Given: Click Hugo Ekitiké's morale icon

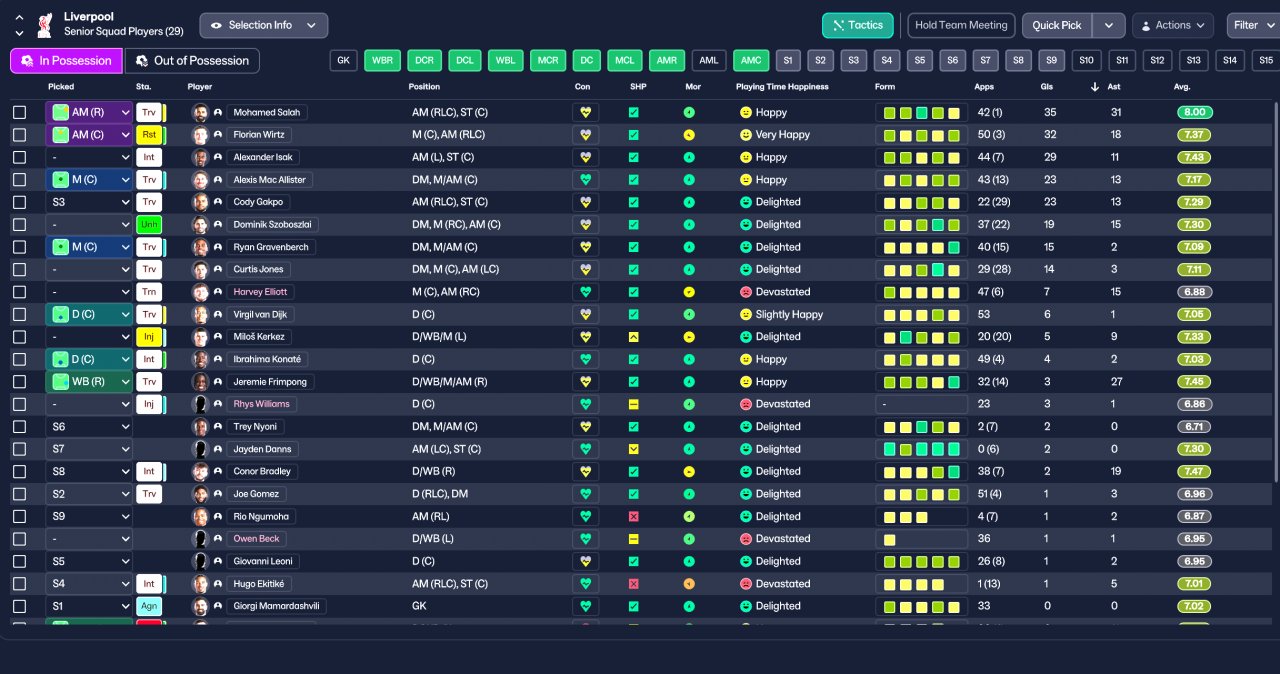Looking at the screenshot, I should pos(689,584).
